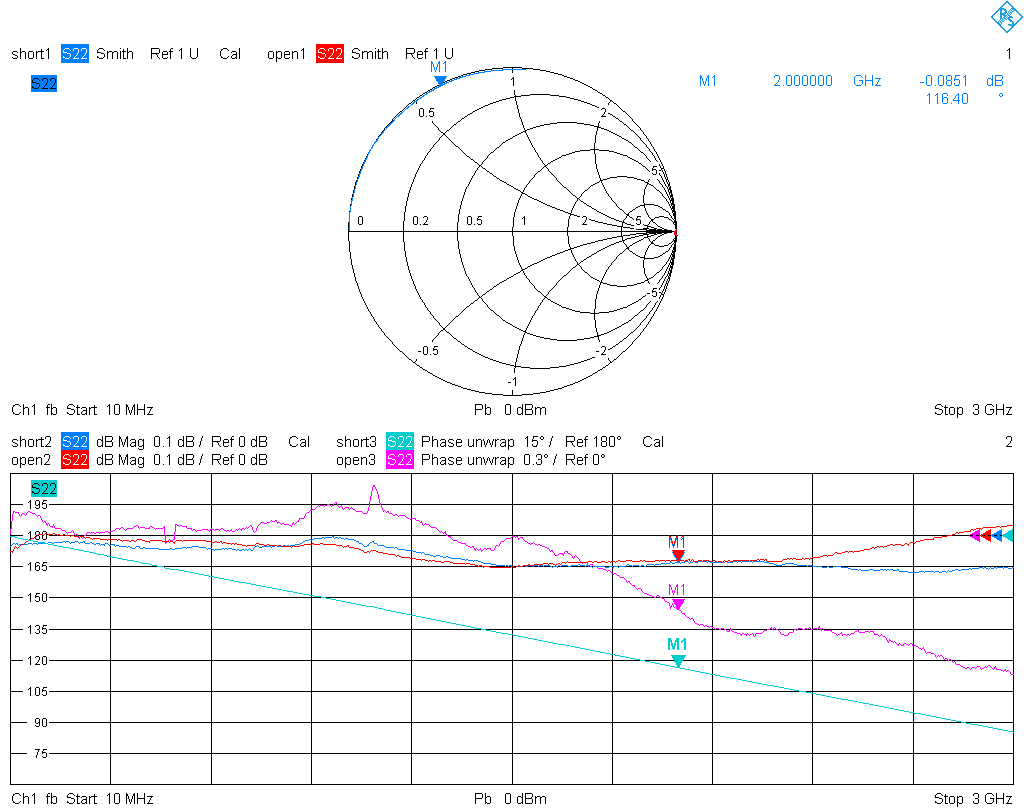Click the red S22 label of open2 trace
The height and width of the screenshot is (812, 1024).
[74, 460]
